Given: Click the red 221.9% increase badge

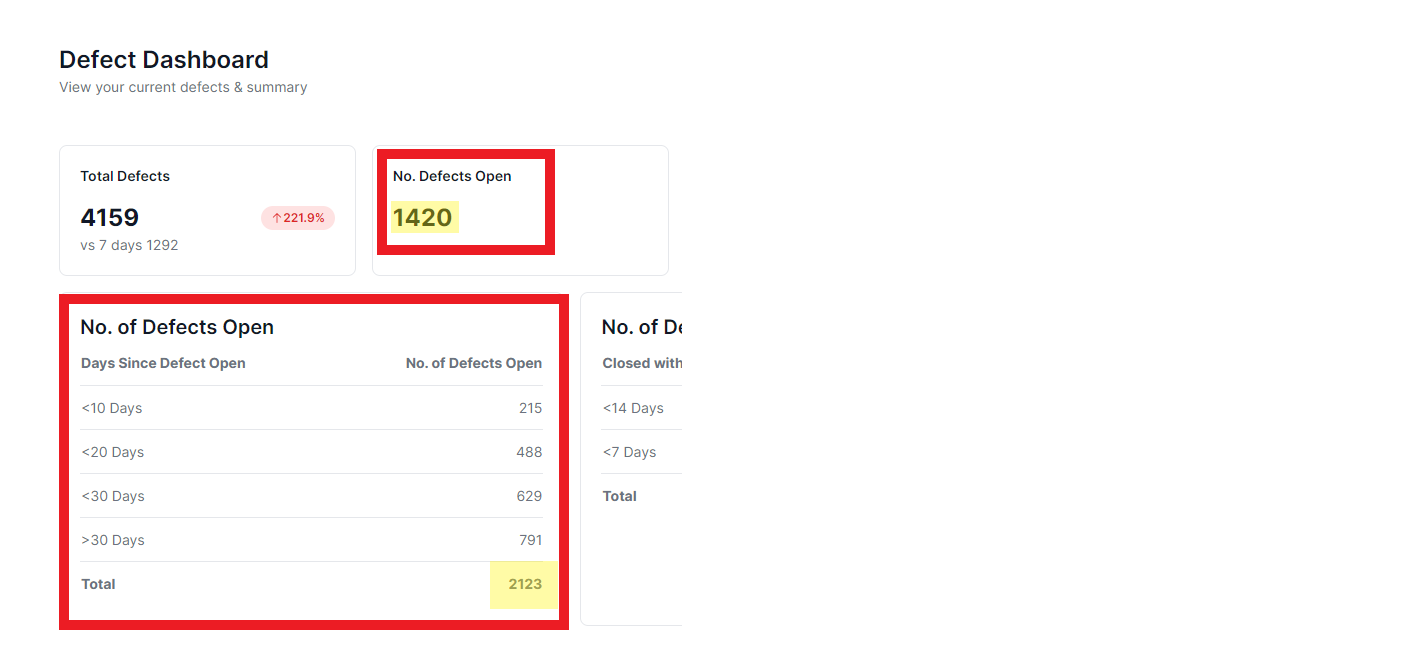Looking at the screenshot, I should pyautogui.click(x=298, y=218).
